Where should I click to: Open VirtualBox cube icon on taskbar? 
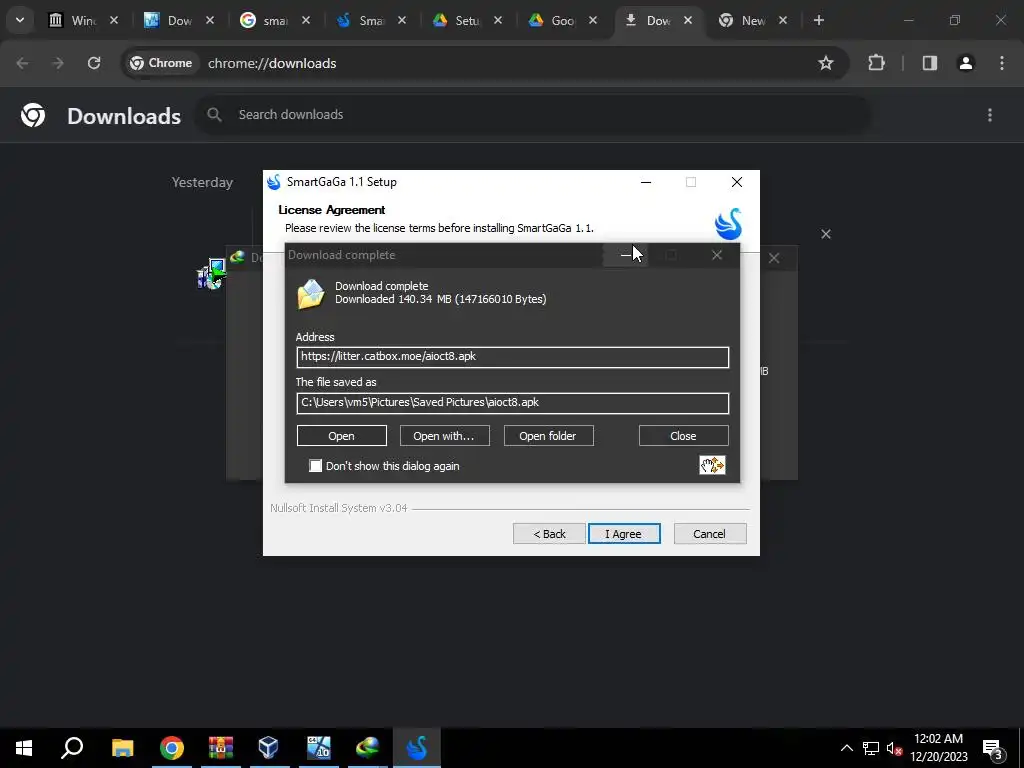point(269,748)
